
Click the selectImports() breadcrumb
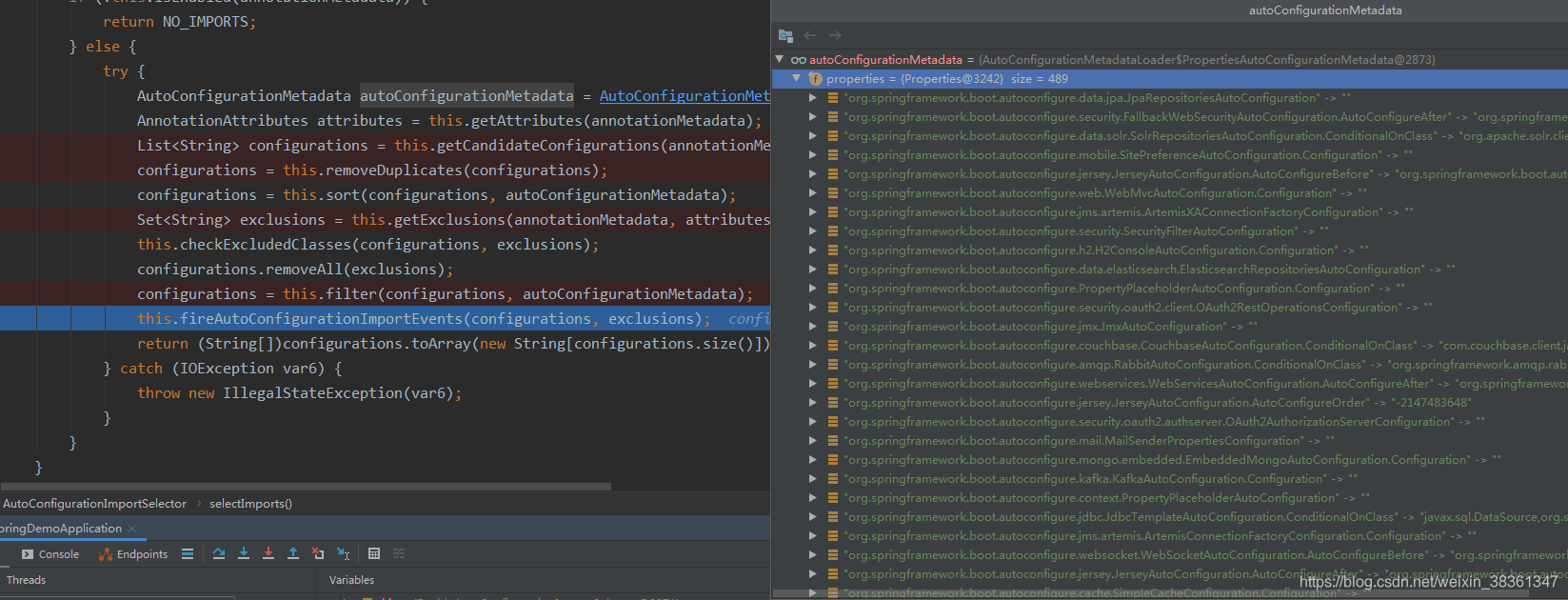250,504
